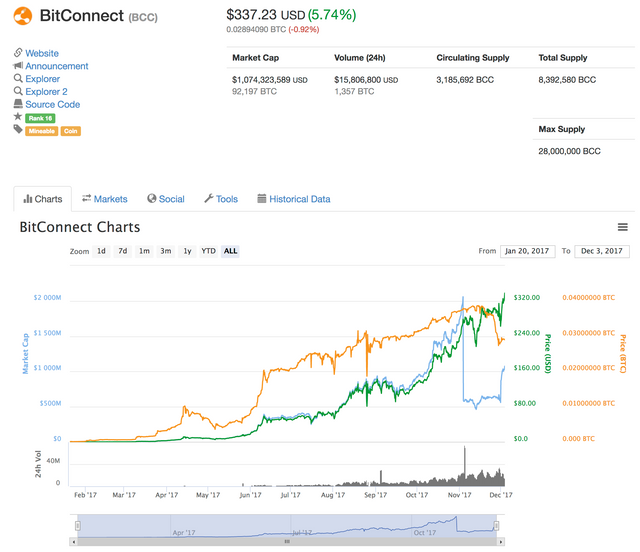The height and width of the screenshot is (552, 640).
Task: Click the magnifier icon beside Explorer
Action: tap(18, 78)
